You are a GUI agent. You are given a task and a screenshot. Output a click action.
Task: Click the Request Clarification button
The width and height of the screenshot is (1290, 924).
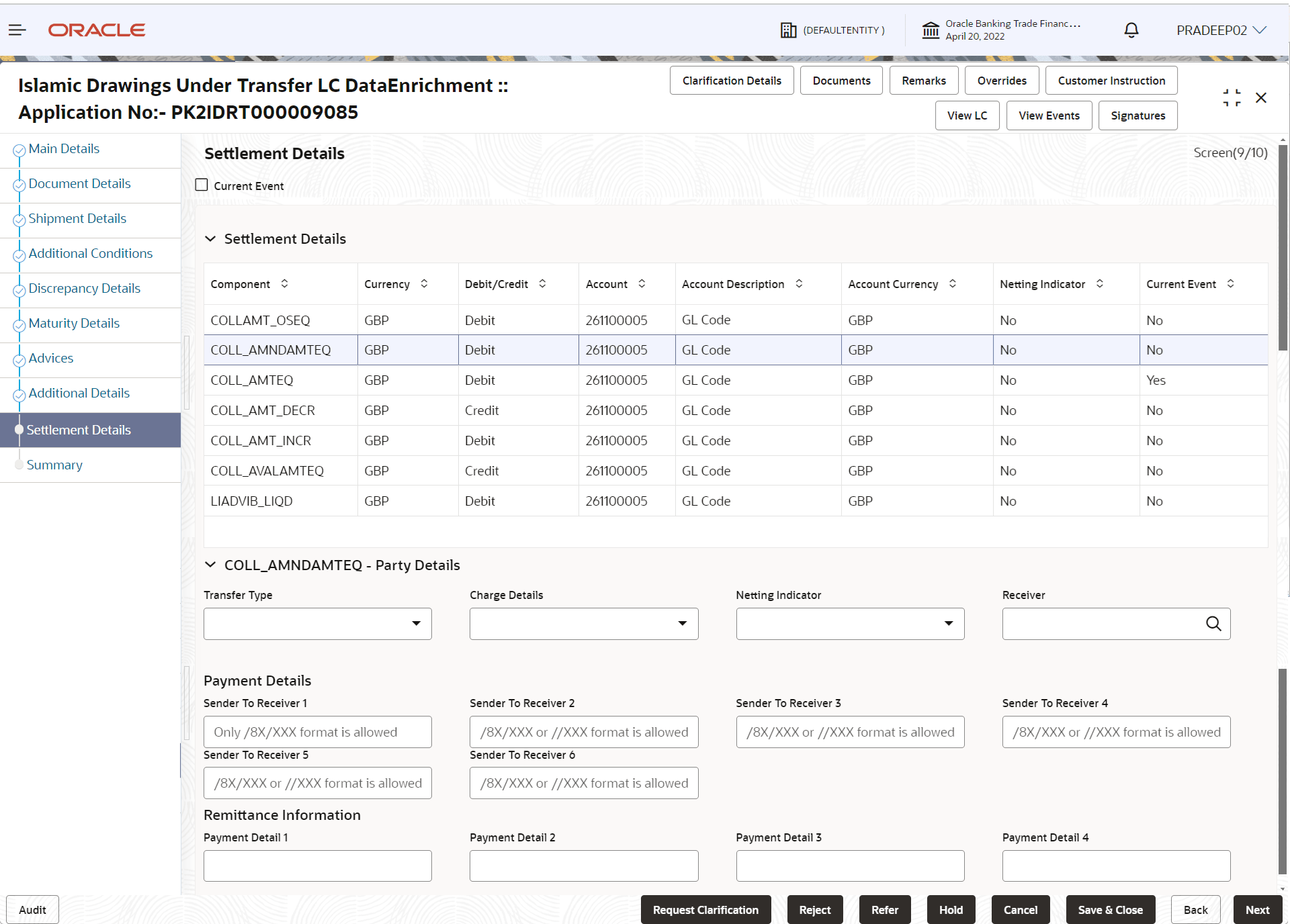705,910
